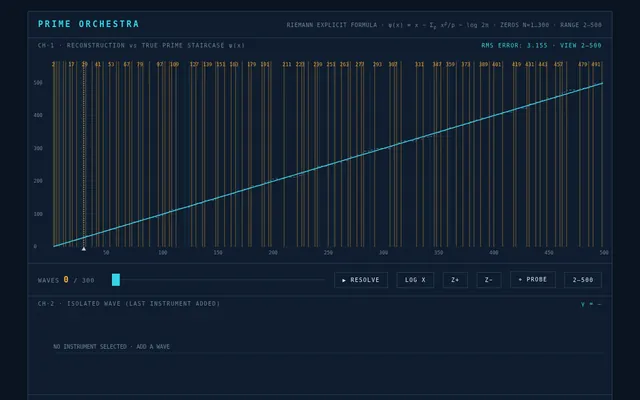Click the RMS ERROR: 3.155 readout
This screenshot has width=640, height=400.
coord(514,45)
